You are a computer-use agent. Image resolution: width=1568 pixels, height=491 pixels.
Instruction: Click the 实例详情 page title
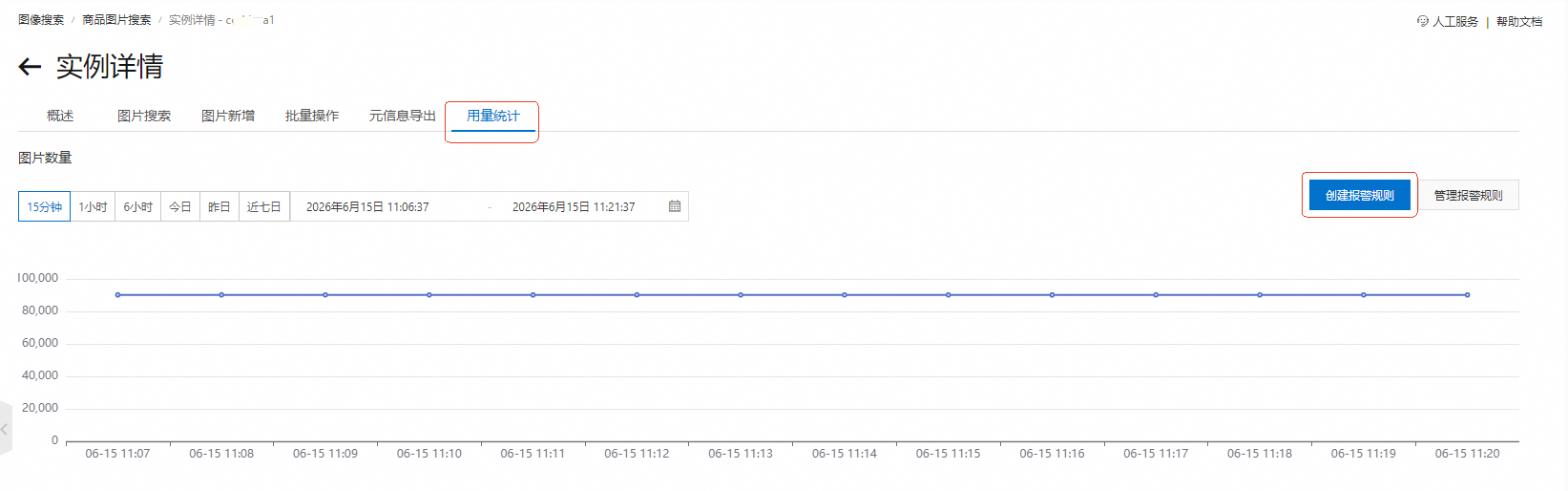110,66
